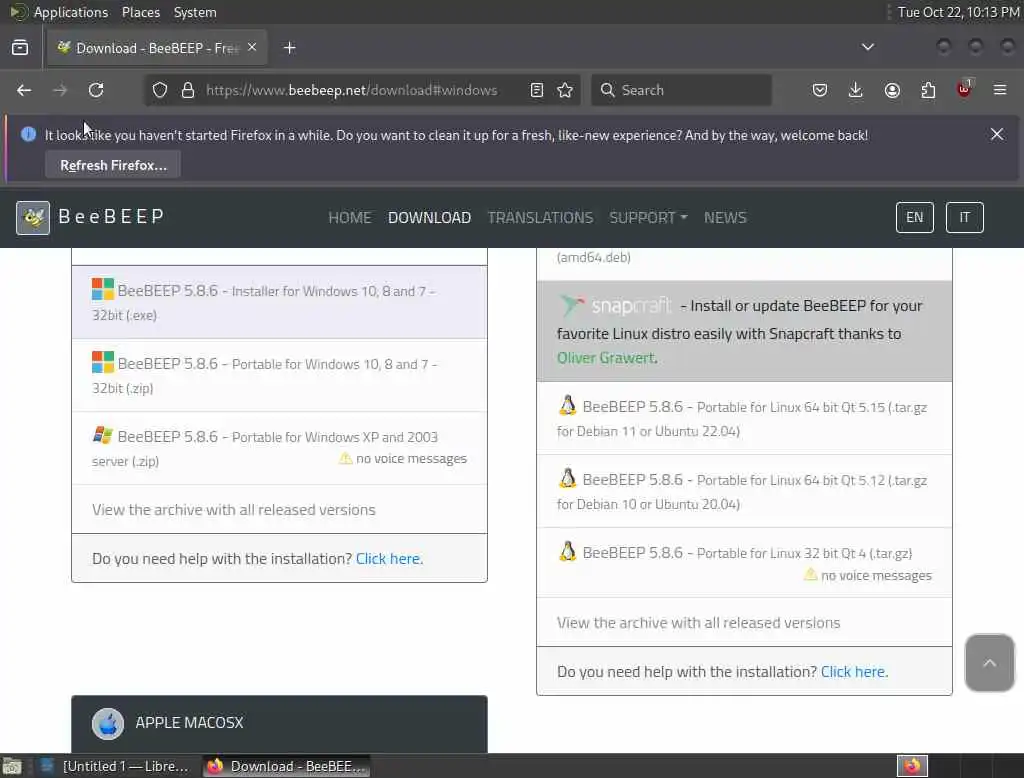Open Save to Pocket icon

click(820, 90)
